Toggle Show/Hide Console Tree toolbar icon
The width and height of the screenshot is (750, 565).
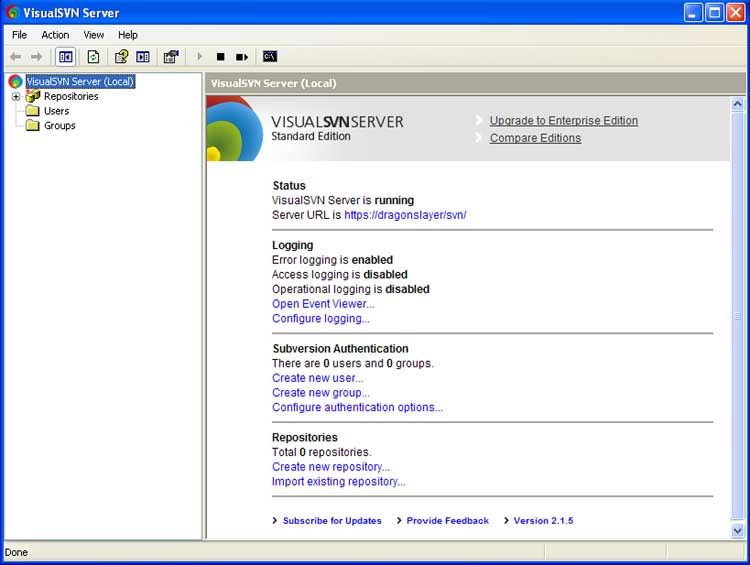pyautogui.click(x=66, y=57)
